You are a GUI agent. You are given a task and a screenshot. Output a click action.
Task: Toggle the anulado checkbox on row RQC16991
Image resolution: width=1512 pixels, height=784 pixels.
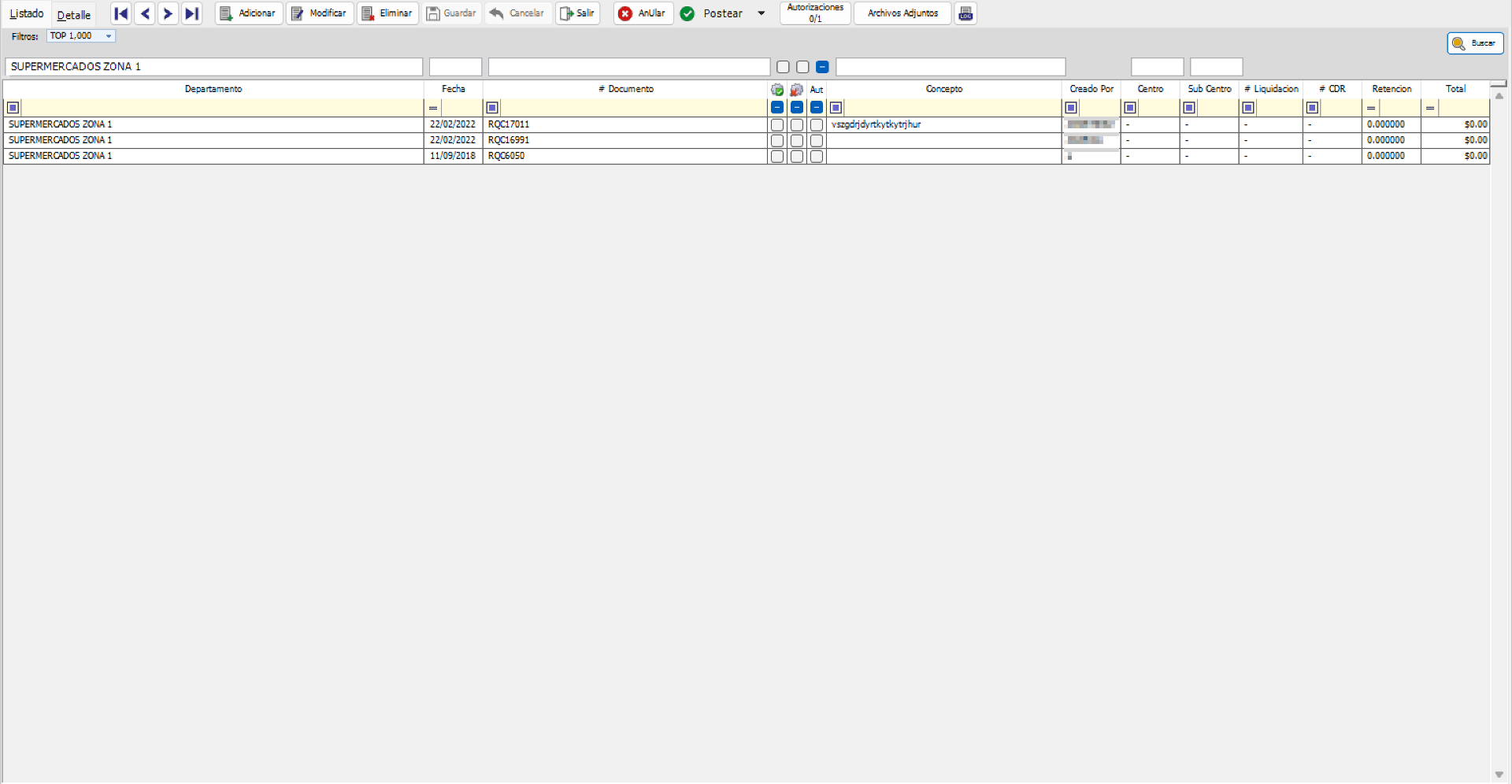coord(797,140)
